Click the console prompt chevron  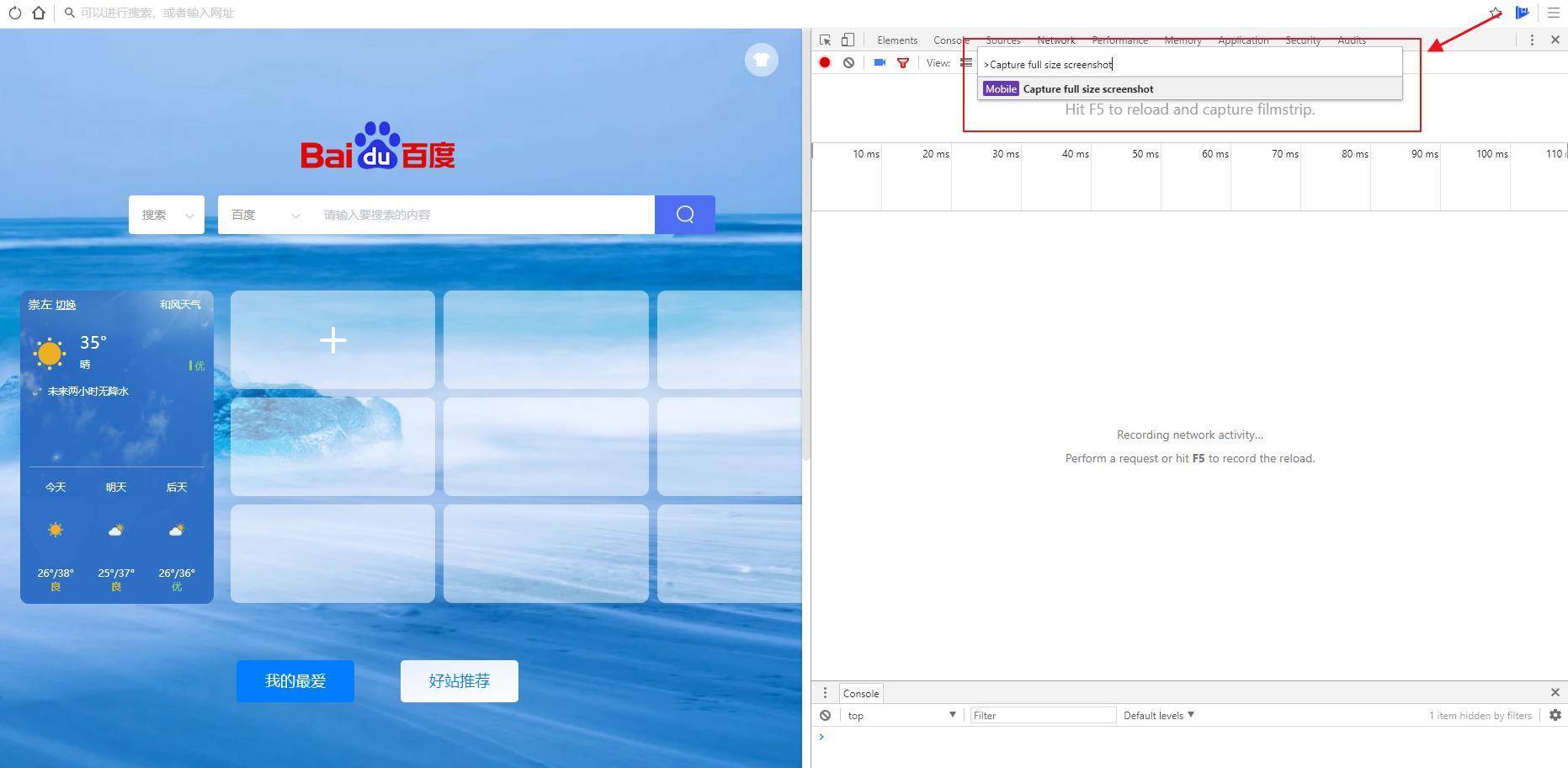point(821,737)
